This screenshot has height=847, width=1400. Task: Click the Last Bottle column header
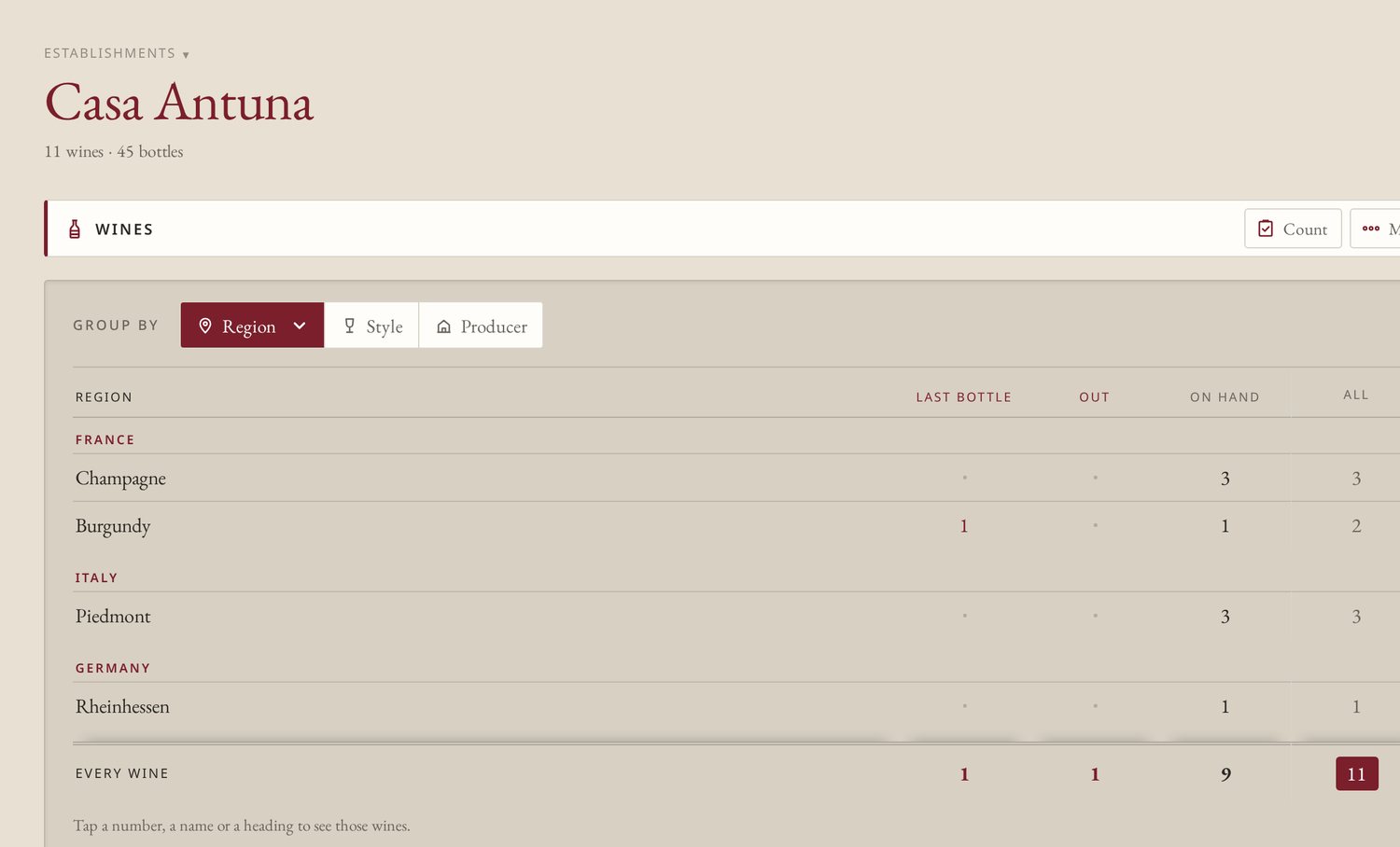[x=963, y=397]
